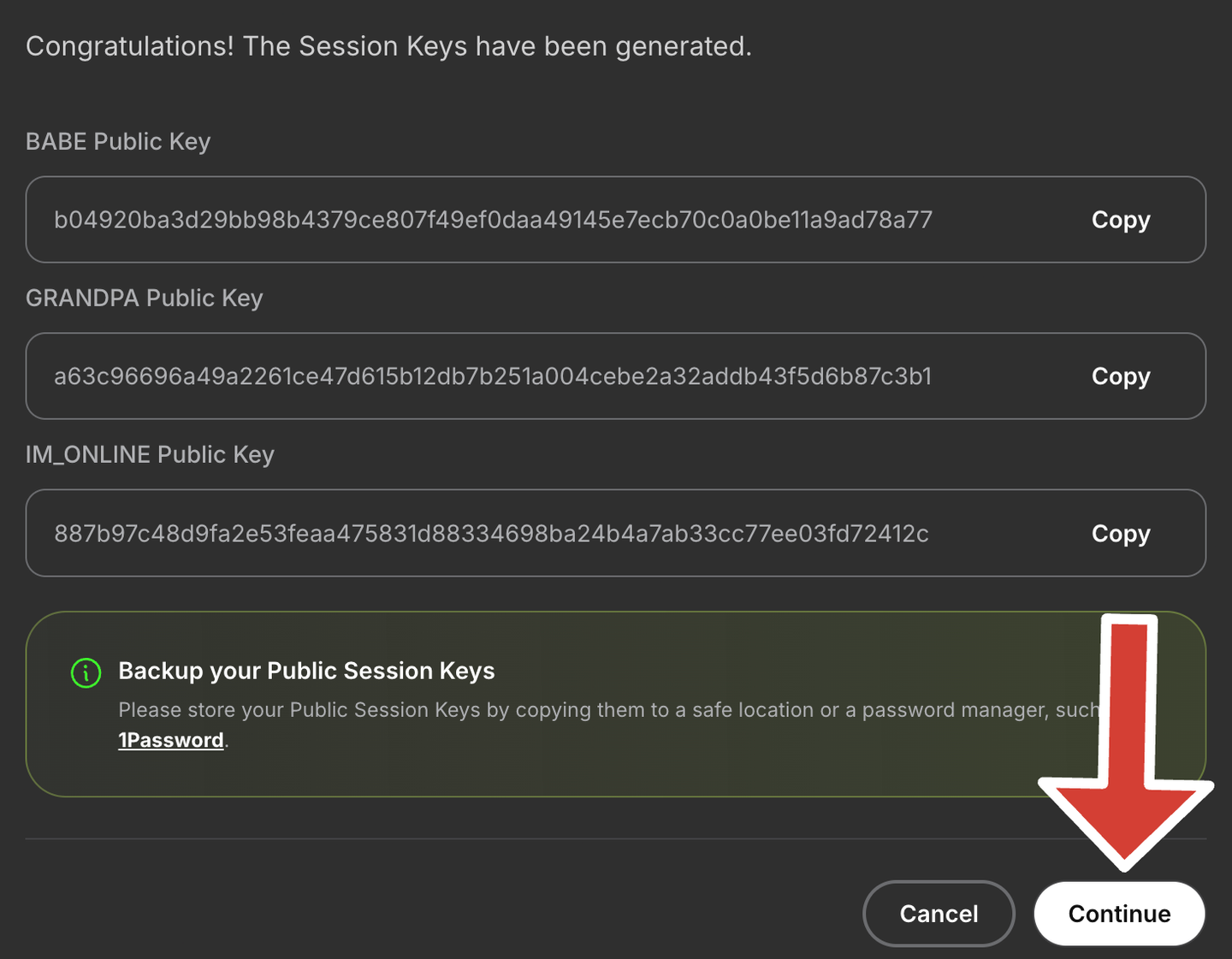Copy the IM_ONLINE public key

tap(1120, 534)
